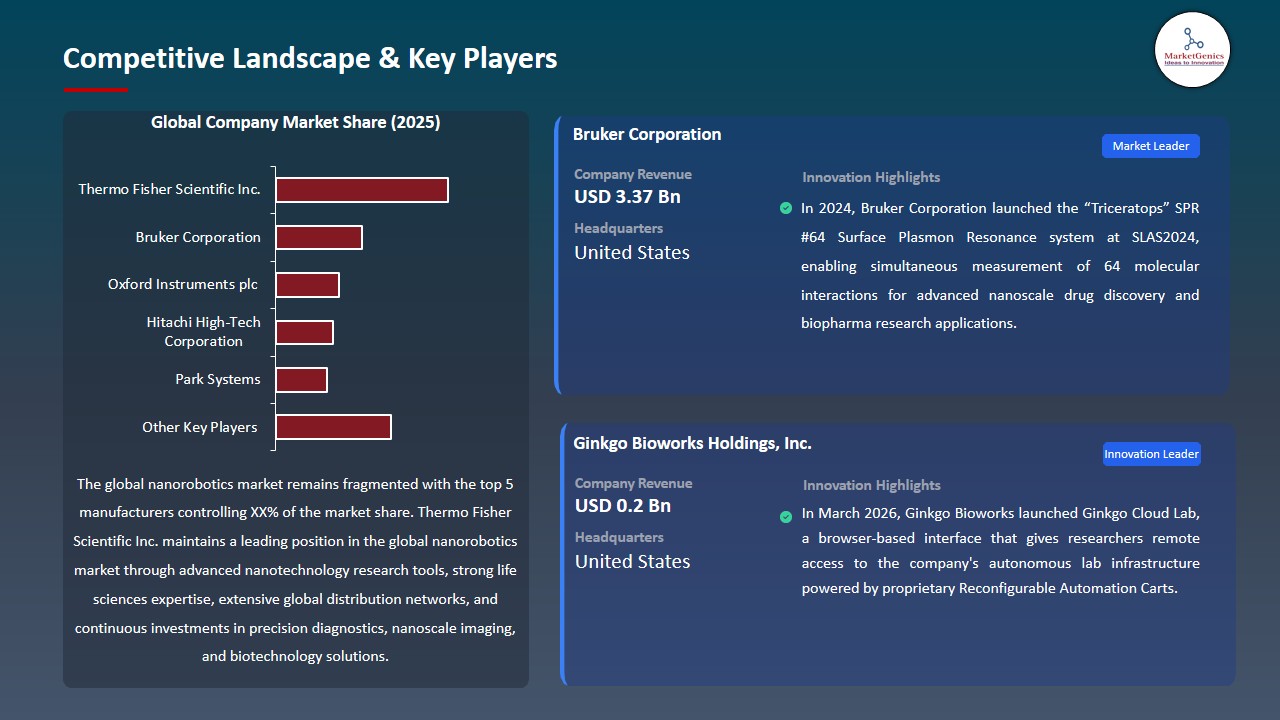The image size is (1280, 720).
Task: Click United States in the Bruker card
Action: 632,253
